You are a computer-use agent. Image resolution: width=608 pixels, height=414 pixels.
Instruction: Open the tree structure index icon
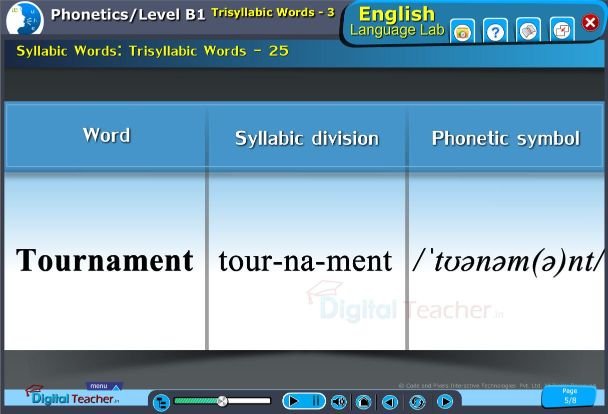[161, 403]
